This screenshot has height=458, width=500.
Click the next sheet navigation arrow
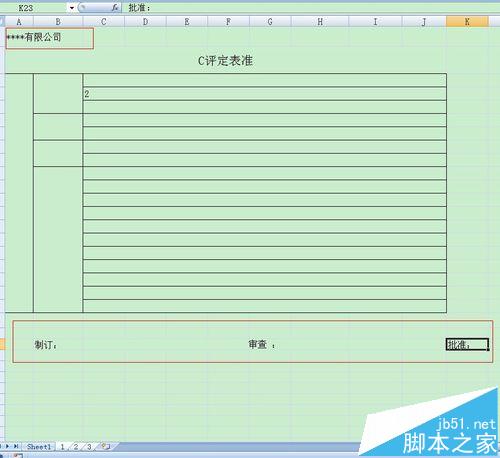pyautogui.click(x=7, y=446)
